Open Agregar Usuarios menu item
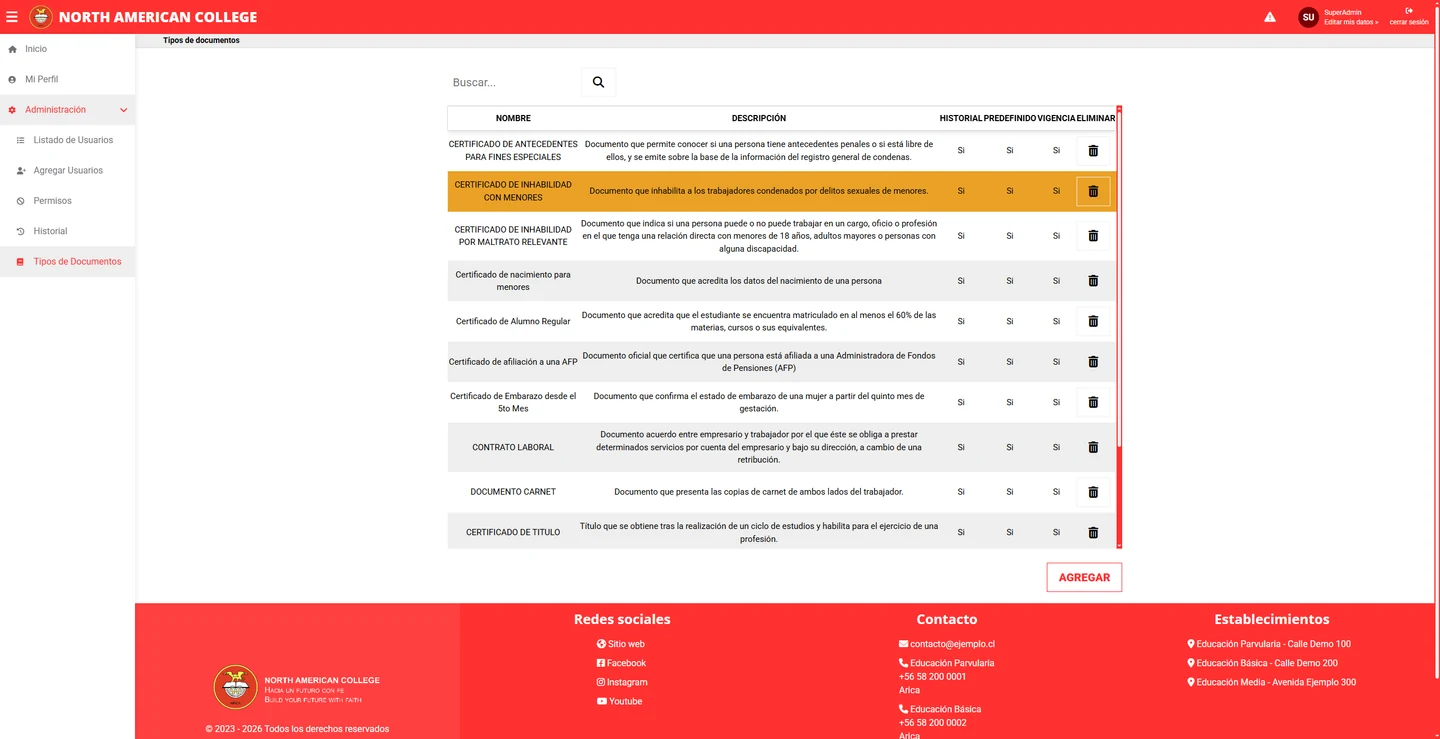Image resolution: width=1440 pixels, height=739 pixels. pyautogui.click(x=68, y=171)
